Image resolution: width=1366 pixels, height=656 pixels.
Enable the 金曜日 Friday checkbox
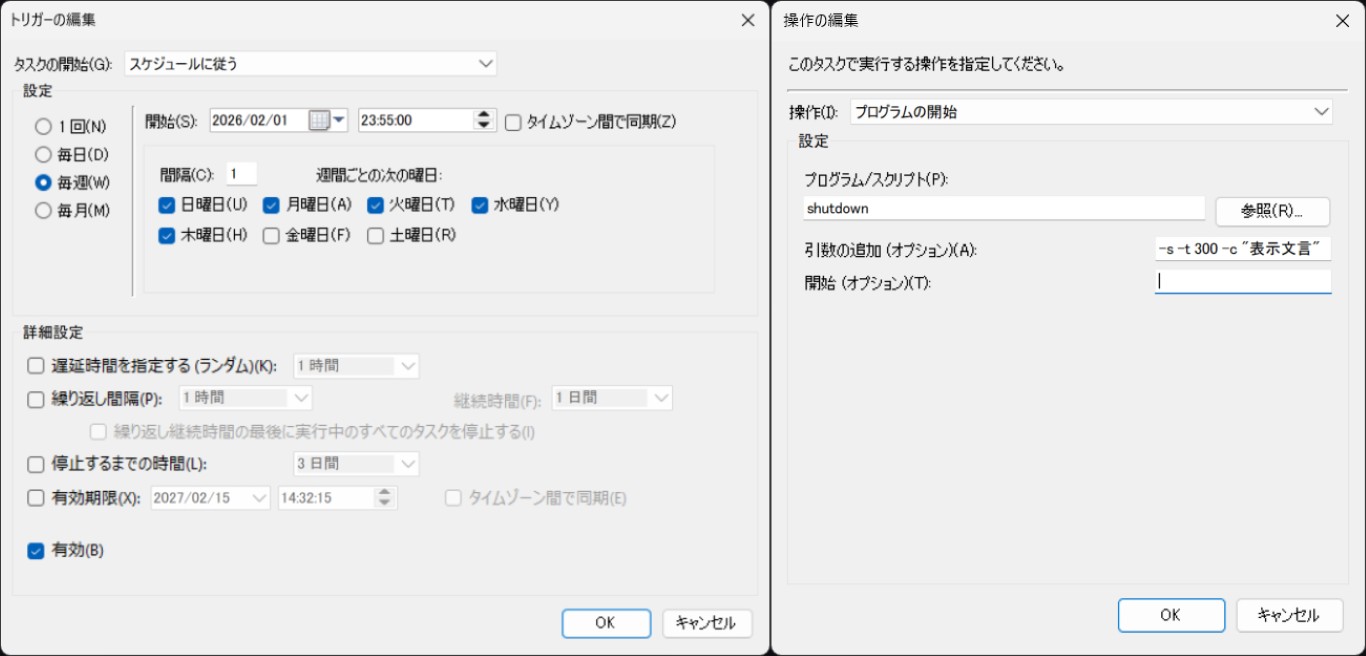pyautogui.click(x=269, y=235)
